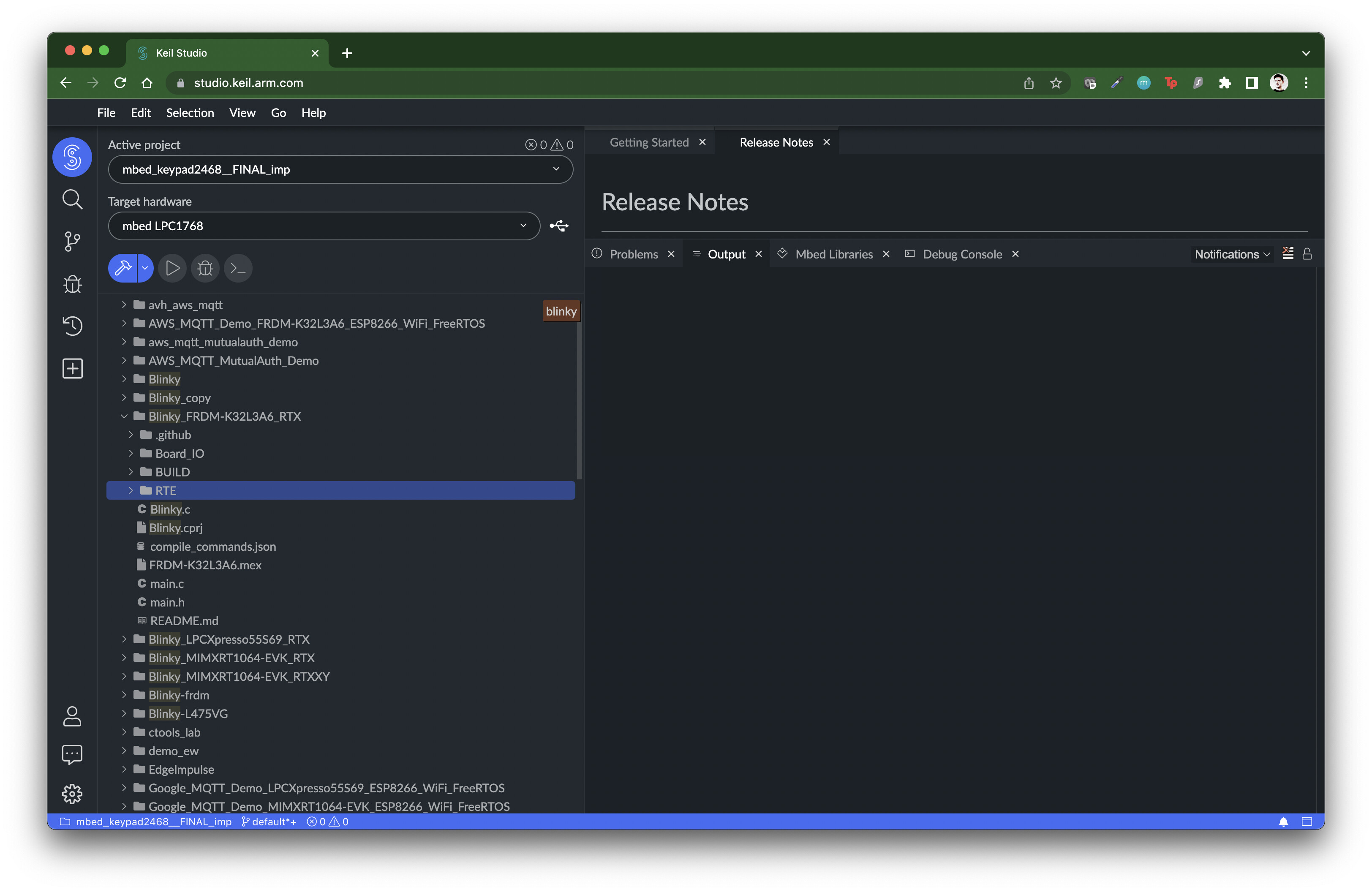Viewport: 1372px width, 892px height.
Task: Open the Notifications output channel dropdown
Action: 1232,254
